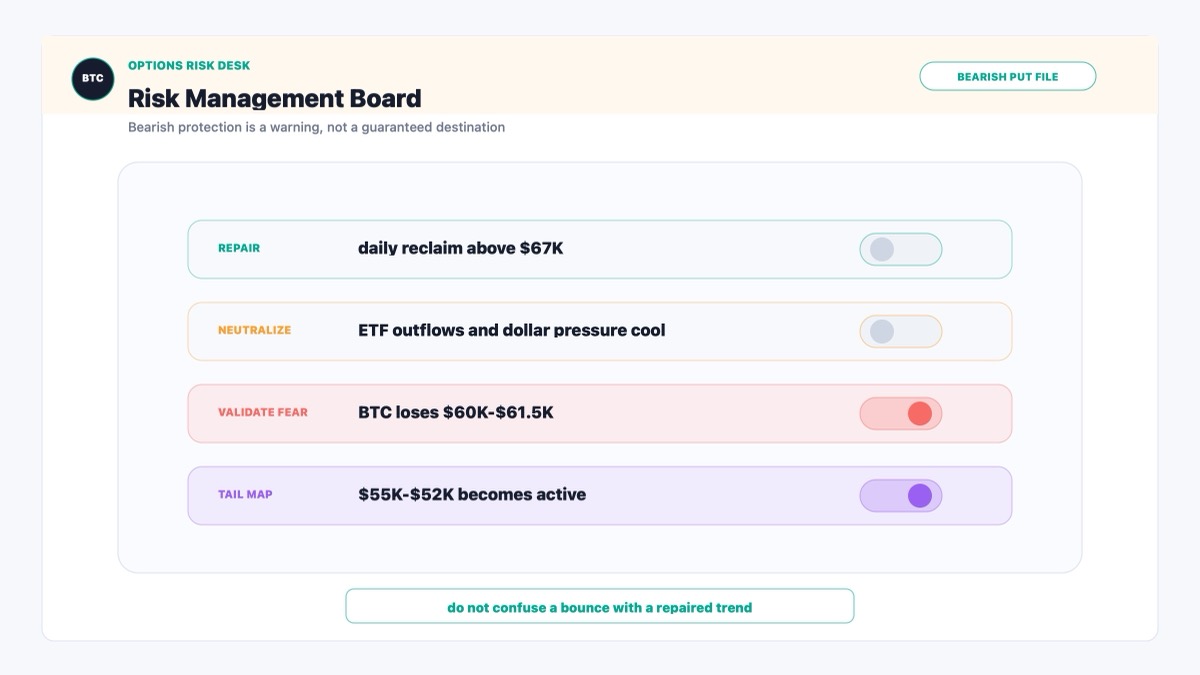Click the Risk Management Board heading
The height and width of the screenshot is (675, 1200).
275,98
